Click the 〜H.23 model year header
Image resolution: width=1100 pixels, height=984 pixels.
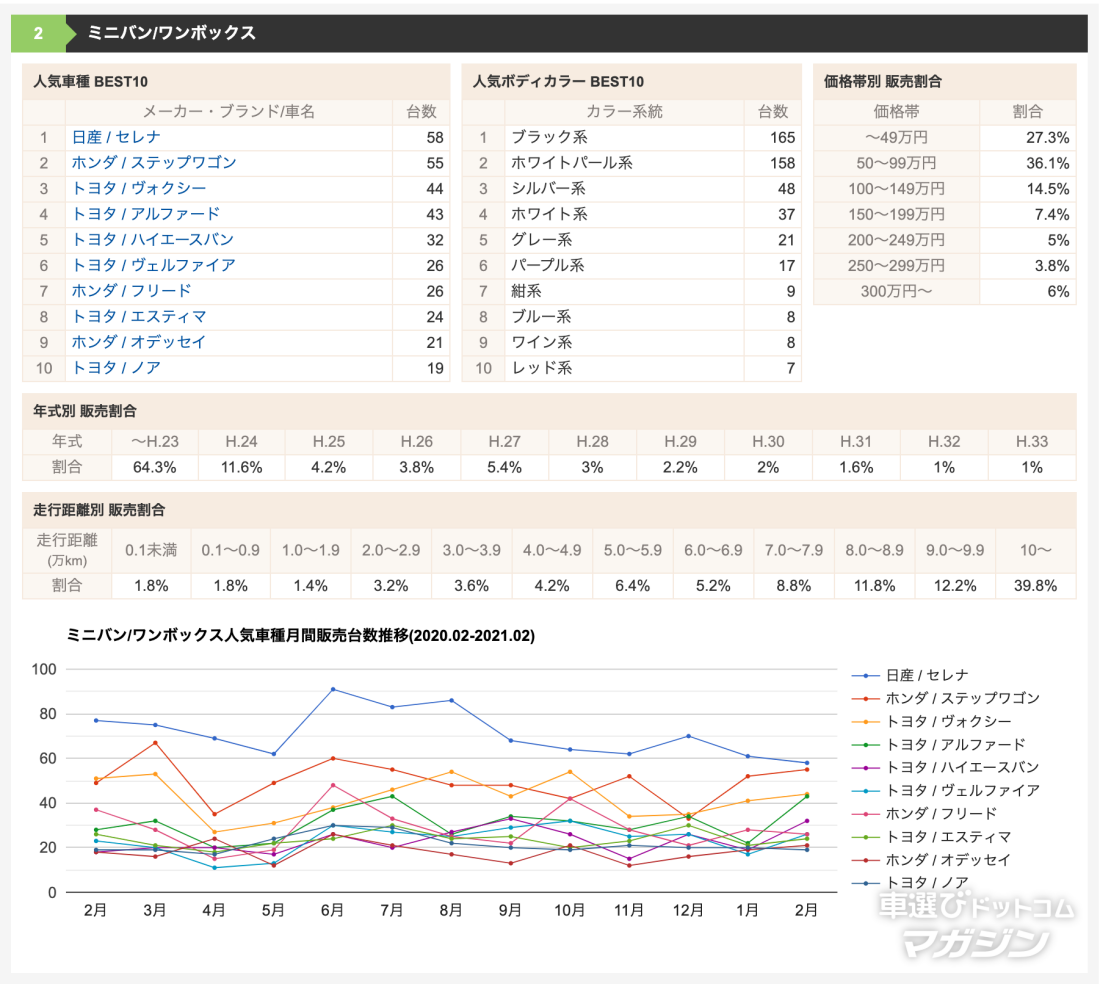pyautogui.click(x=155, y=441)
